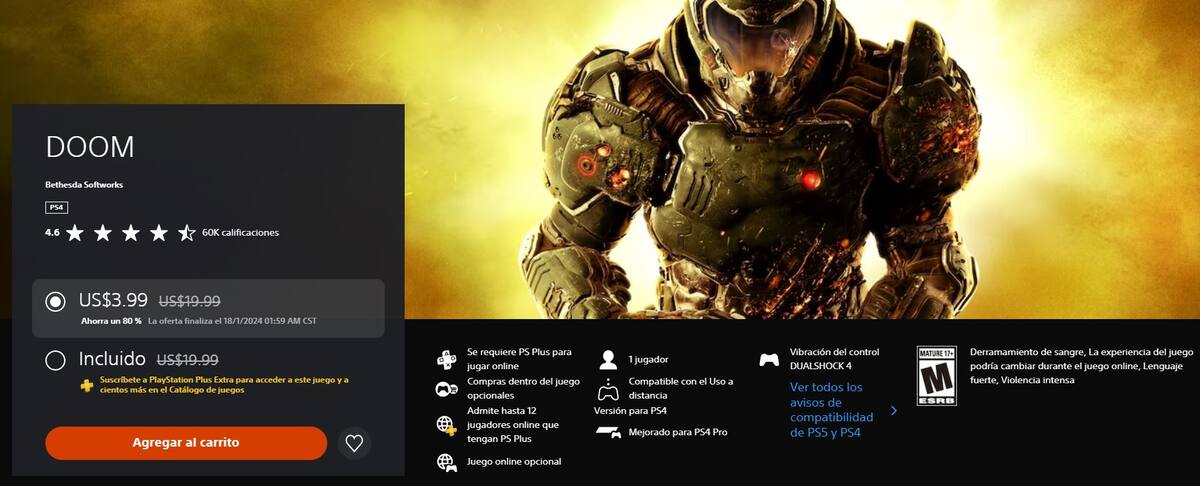Click the optional online play icon
The width and height of the screenshot is (1200, 486).
pyautogui.click(x=447, y=462)
